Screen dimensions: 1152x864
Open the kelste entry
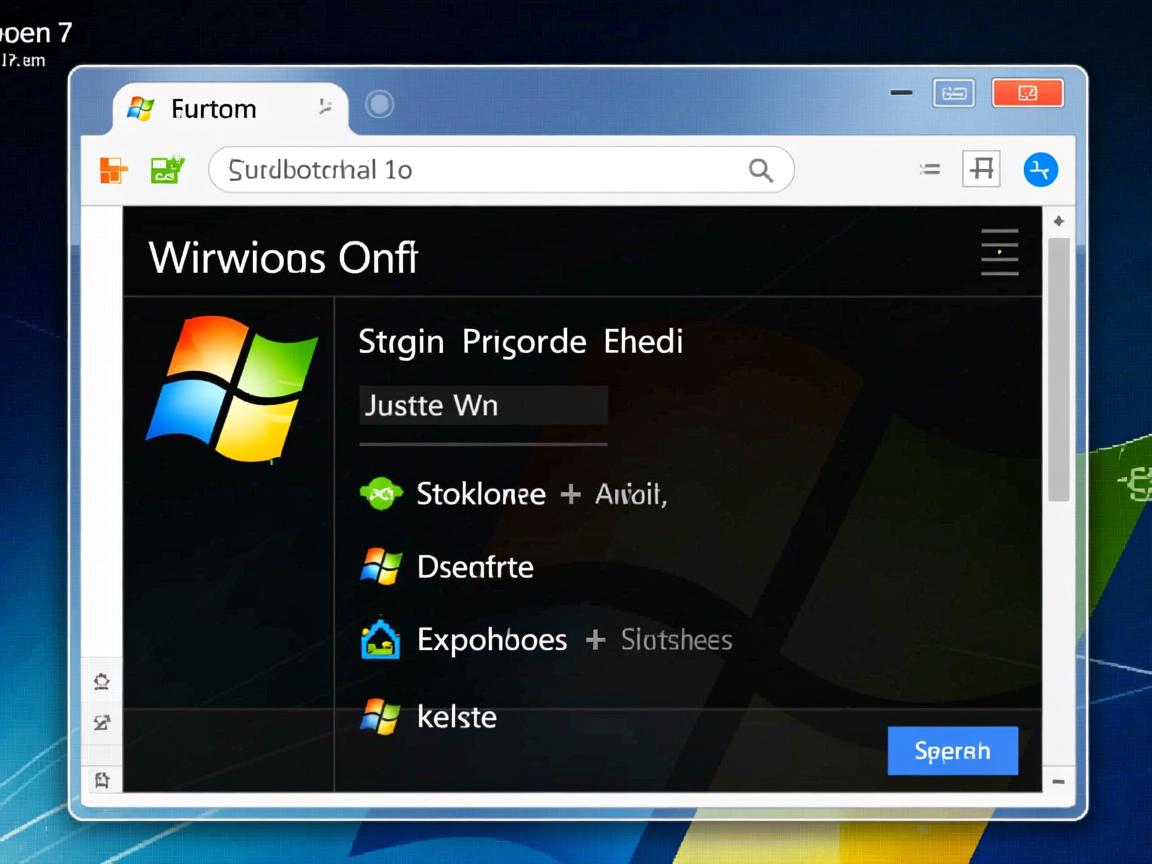point(456,717)
